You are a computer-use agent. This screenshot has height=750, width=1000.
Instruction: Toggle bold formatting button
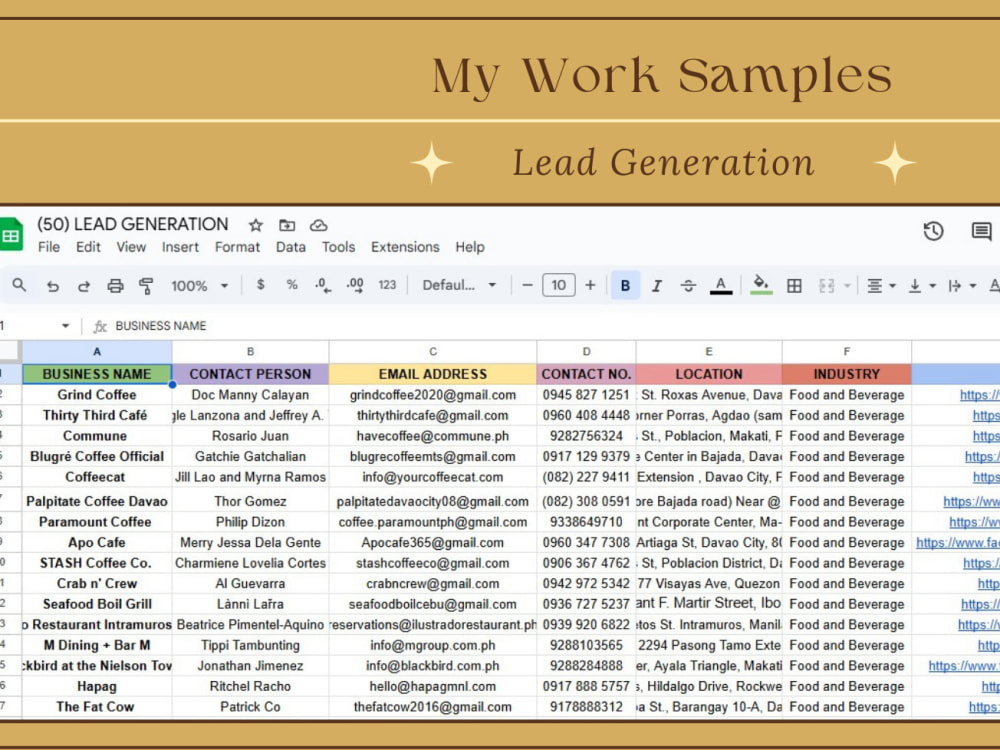point(625,286)
